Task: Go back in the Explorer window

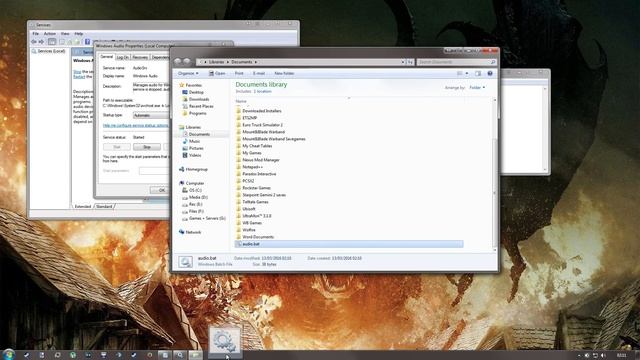Action: (178, 62)
